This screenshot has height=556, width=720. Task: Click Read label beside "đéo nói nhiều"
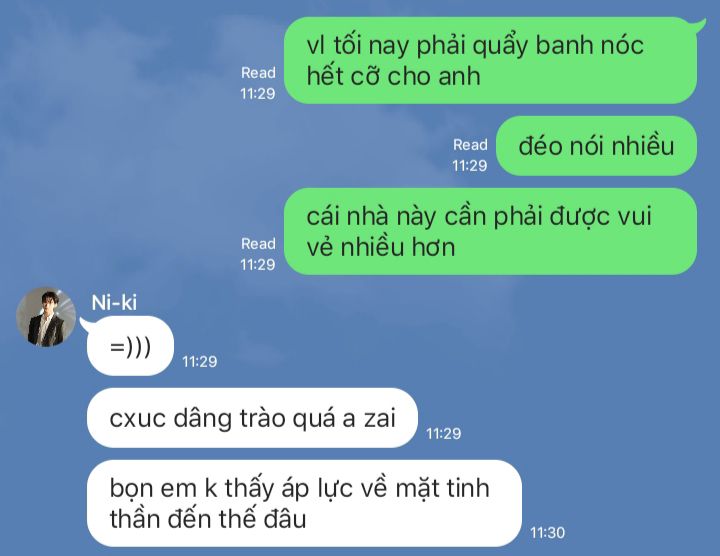click(470, 145)
